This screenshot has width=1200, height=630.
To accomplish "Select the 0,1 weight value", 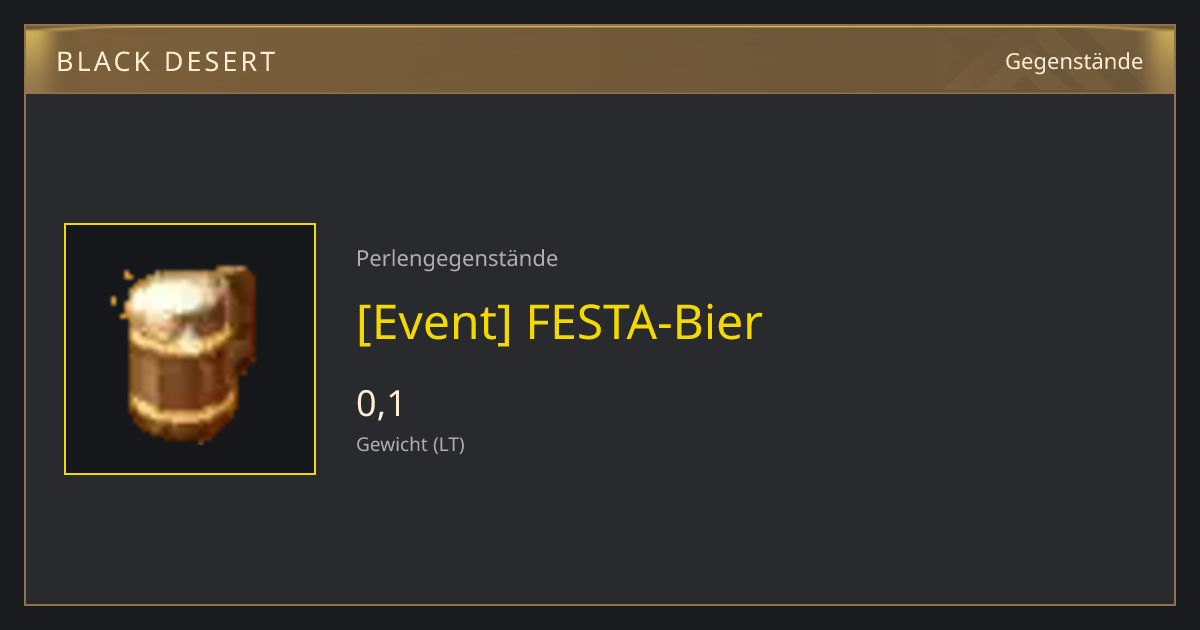I will [380, 404].
